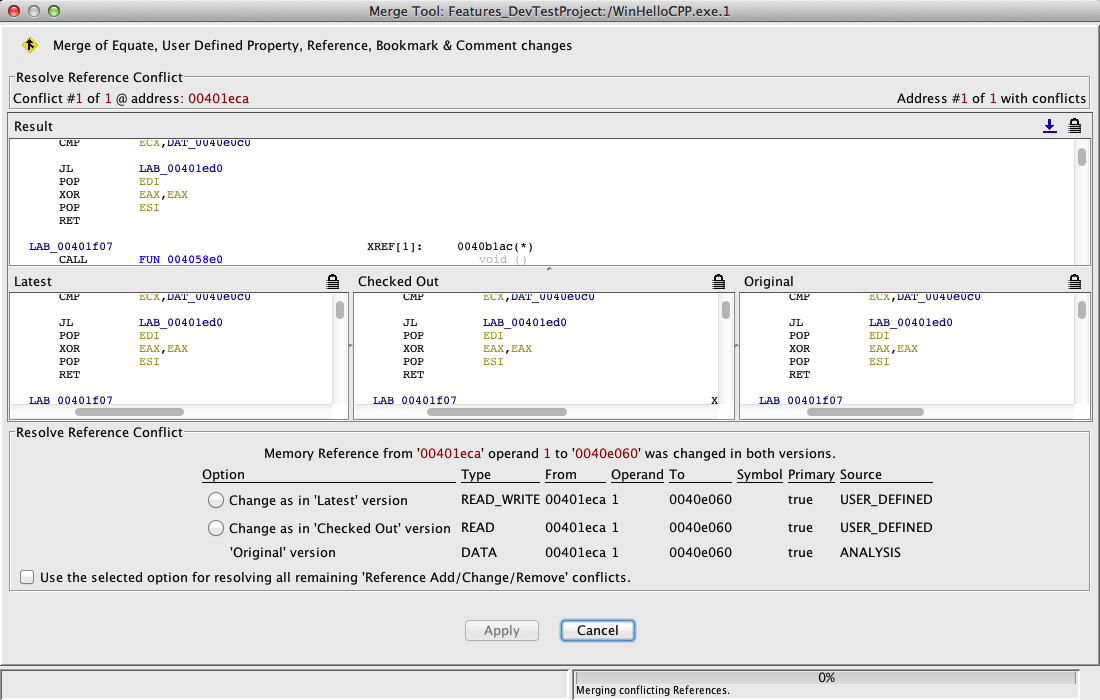This screenshot has width=1100, height=700.
Task: Toggle the lock icon on Latest panel
Action: point(333,282)
